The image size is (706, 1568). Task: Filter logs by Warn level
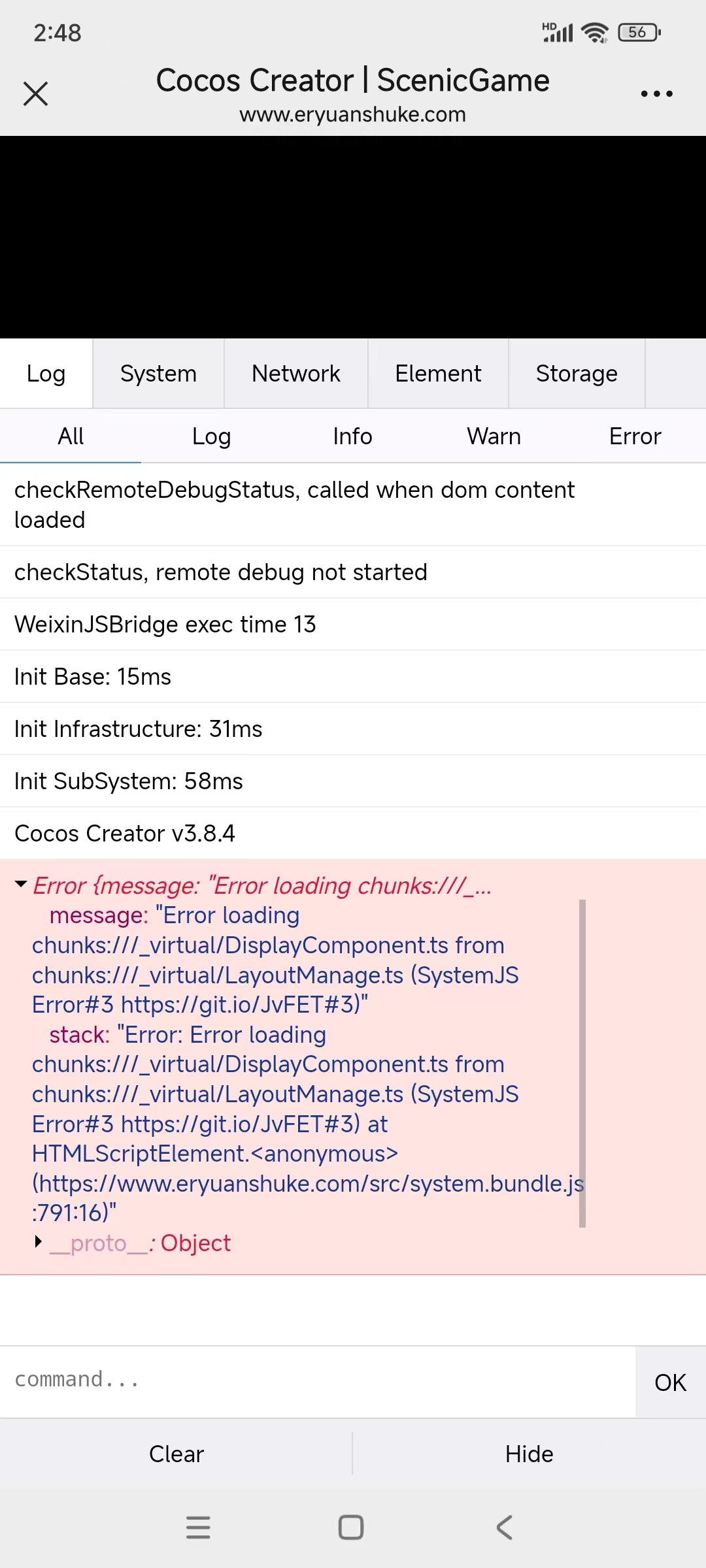[x=494, y=436]
